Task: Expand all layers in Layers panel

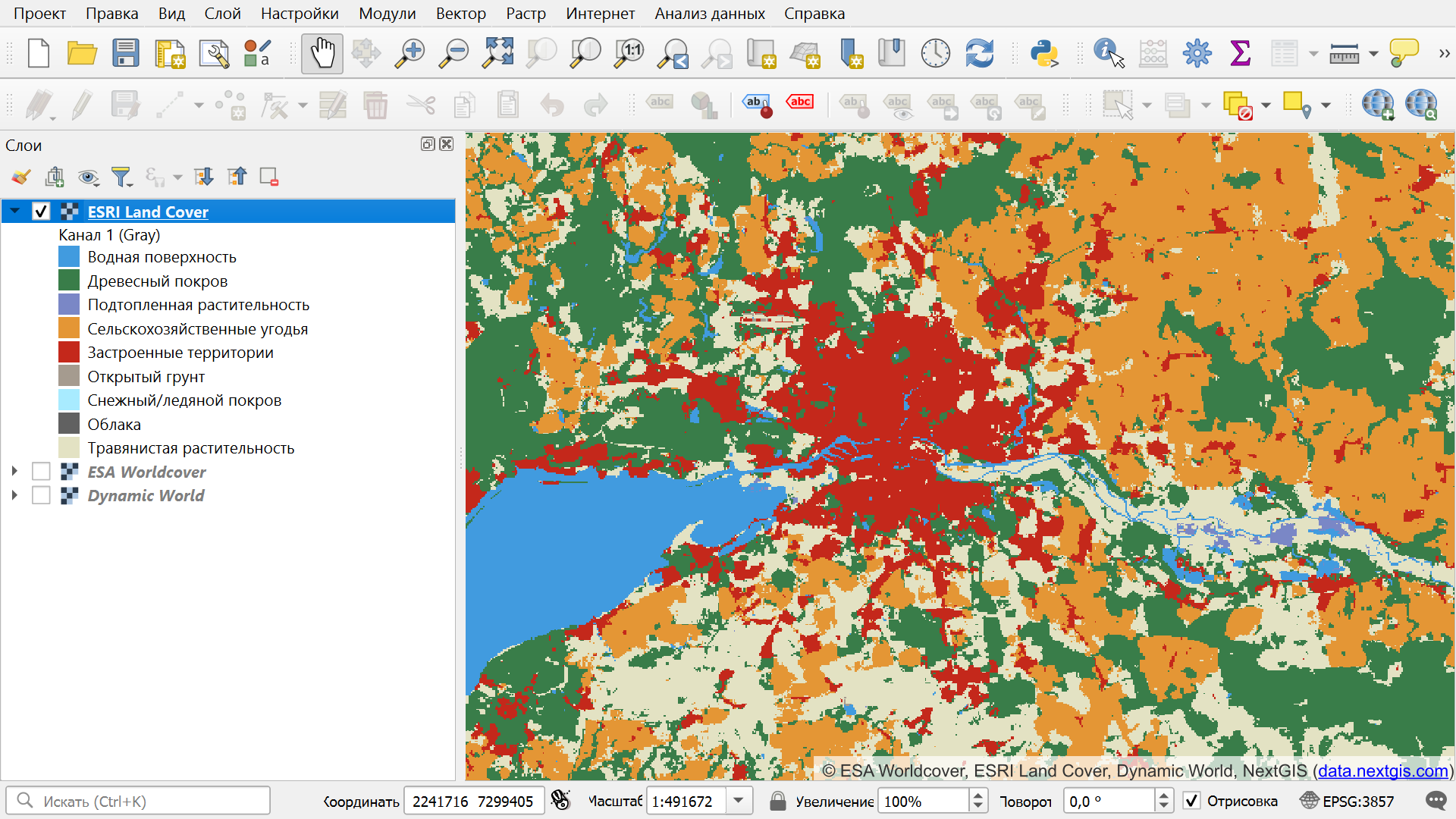Action: pyautogui.click(x=203, y=177)
